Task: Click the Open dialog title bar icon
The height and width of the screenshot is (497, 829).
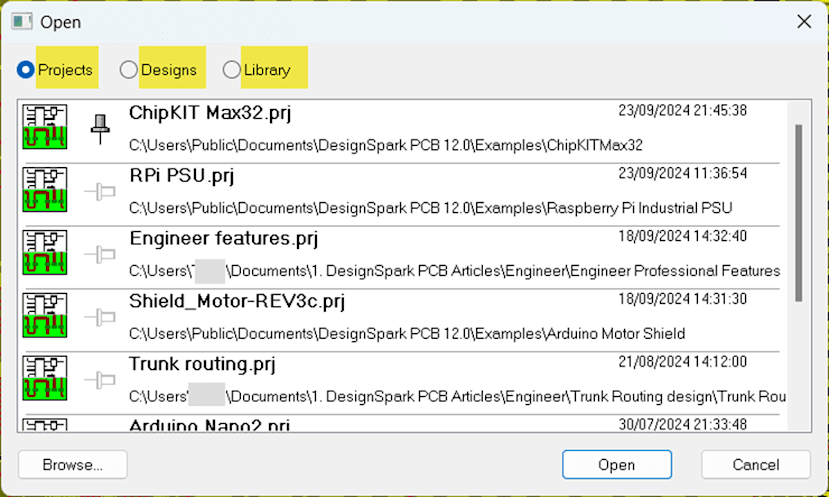Action: [x=22, y=22]
